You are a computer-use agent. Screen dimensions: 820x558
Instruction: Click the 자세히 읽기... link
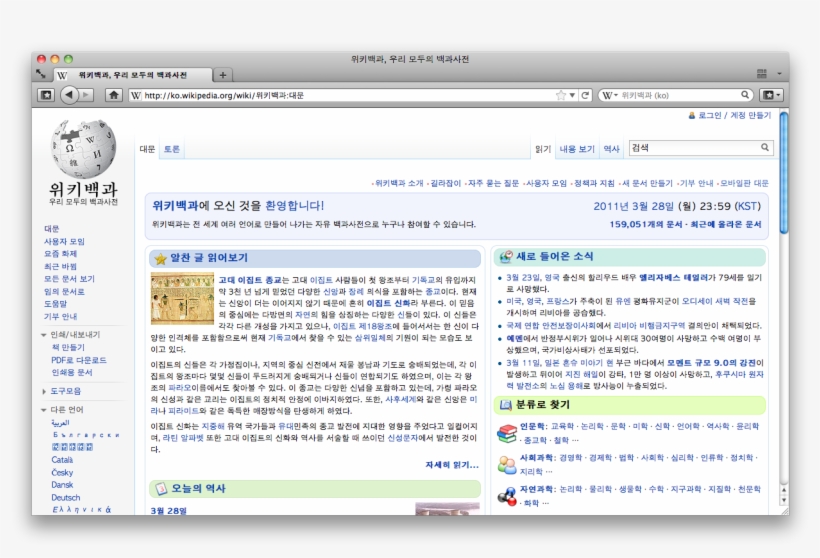click(x=452, y=464)
